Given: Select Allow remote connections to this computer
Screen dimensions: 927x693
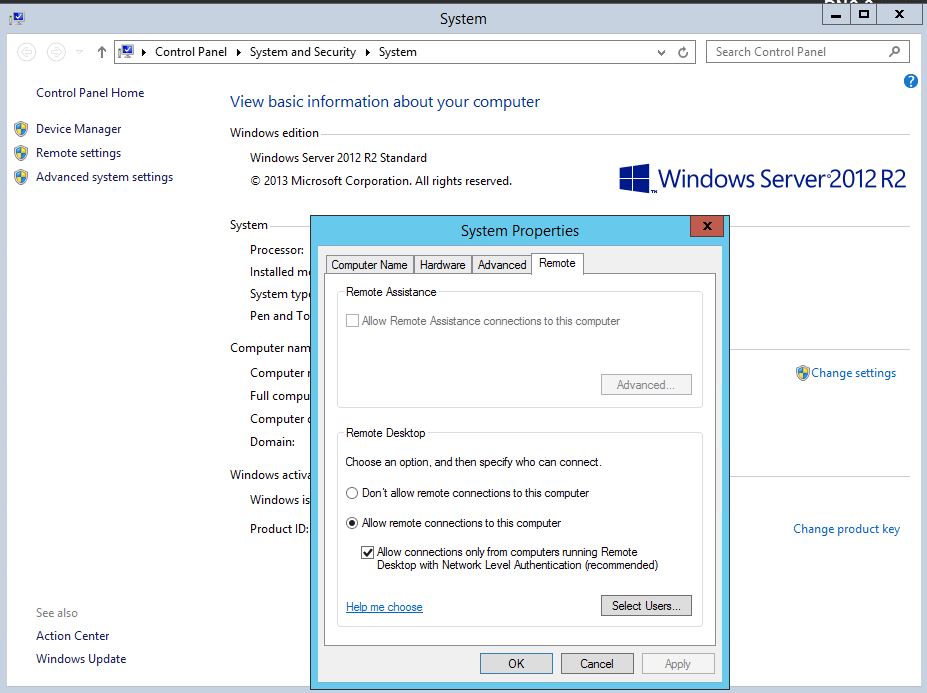Looking at the screenshot, I should click(x=351, y=523).
